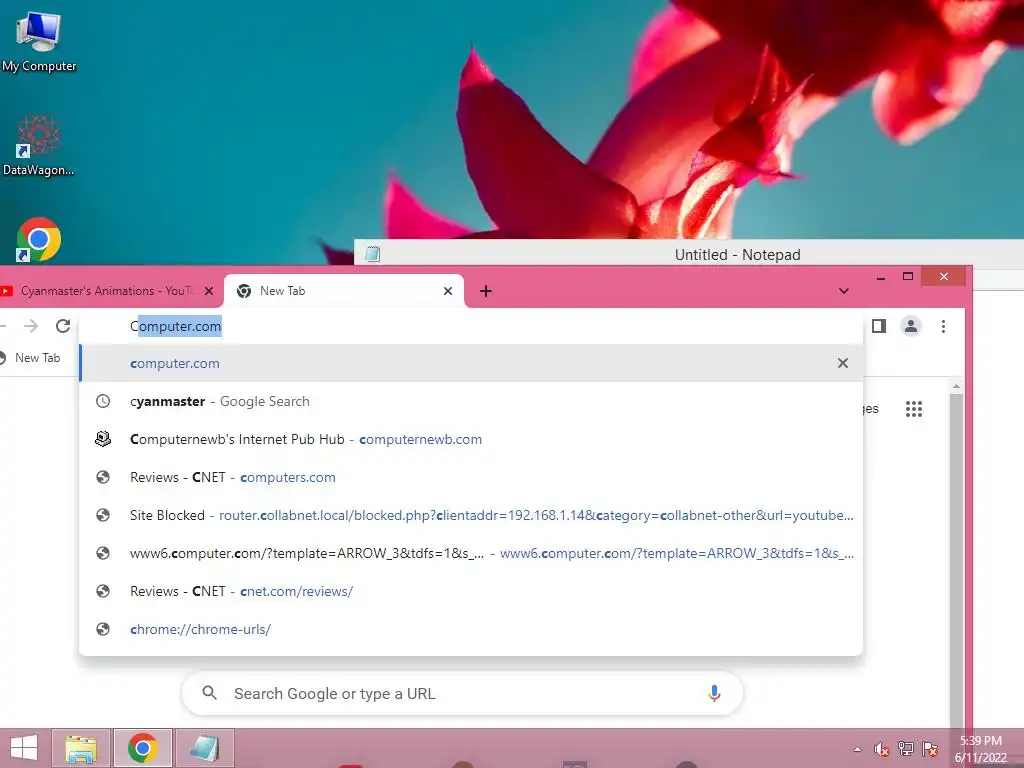
Task: Select Reviews - CNET computers.com suggestion
Action: [x=471, y=477]
